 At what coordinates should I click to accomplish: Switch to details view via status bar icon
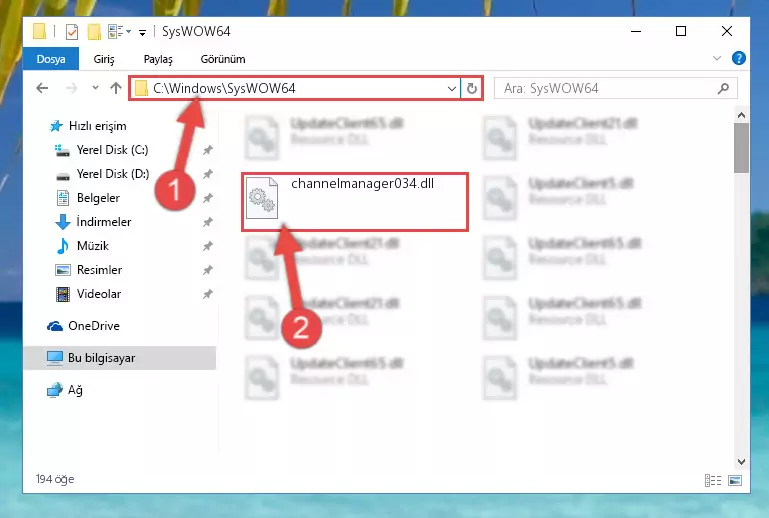[x=713, y=480]
